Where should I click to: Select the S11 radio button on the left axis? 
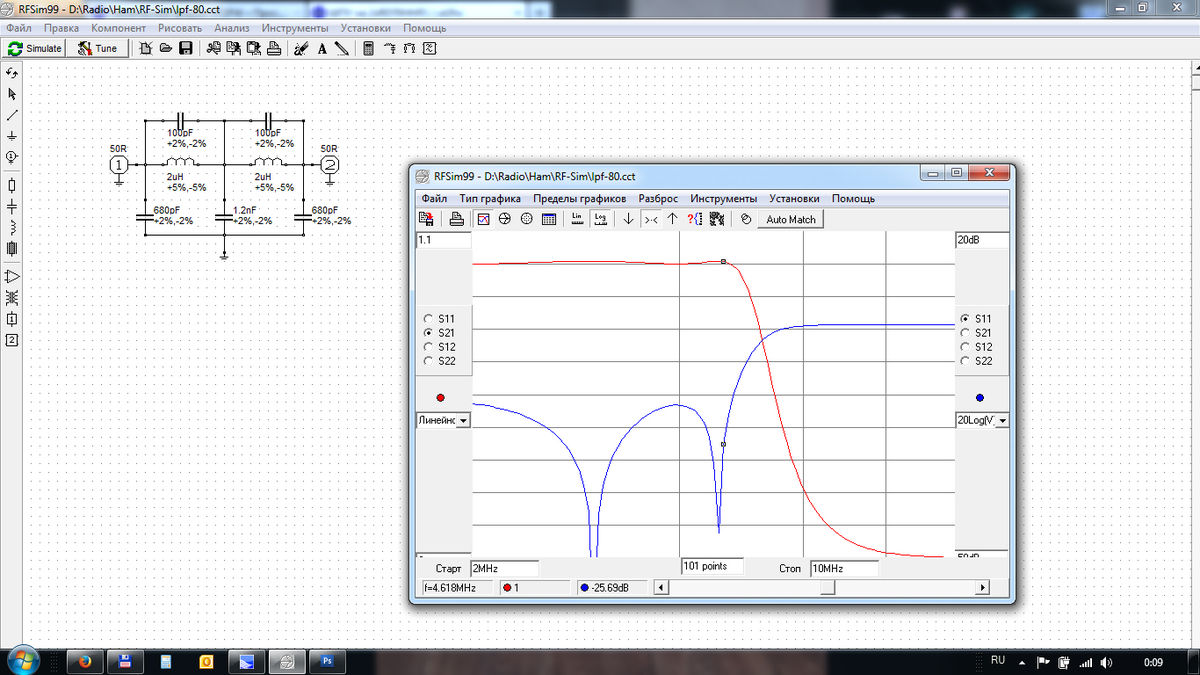(429, 319)
